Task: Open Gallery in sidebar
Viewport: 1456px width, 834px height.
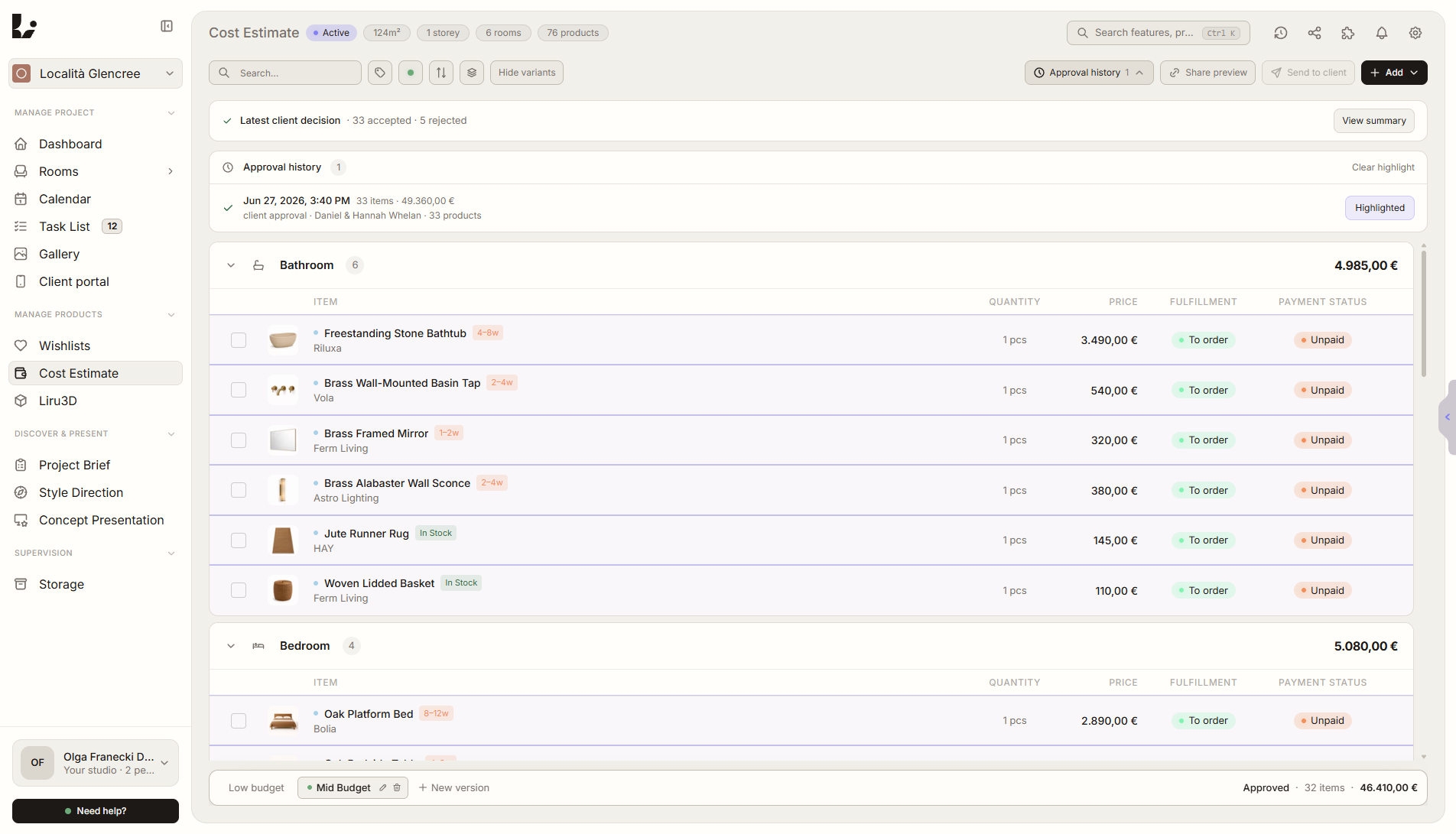Action: tap(96, 254)
